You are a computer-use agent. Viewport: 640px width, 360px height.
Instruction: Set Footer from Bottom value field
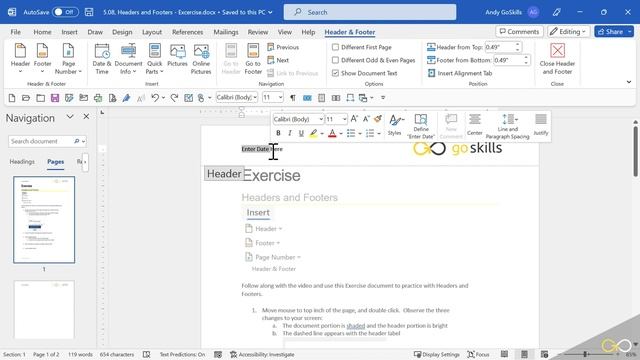pyautogui.click(x=508, y=60)
